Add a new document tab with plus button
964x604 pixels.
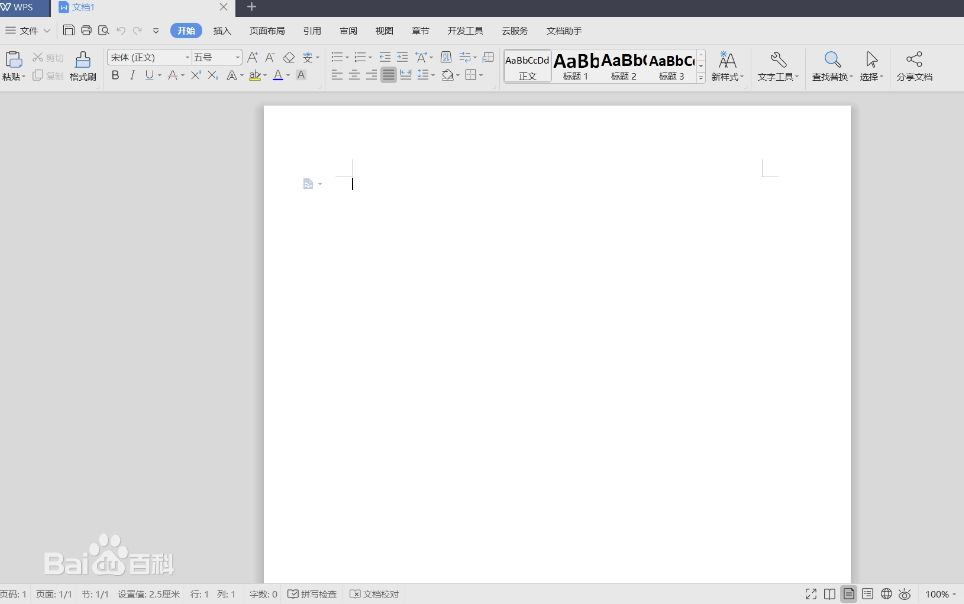pos(251,7)
